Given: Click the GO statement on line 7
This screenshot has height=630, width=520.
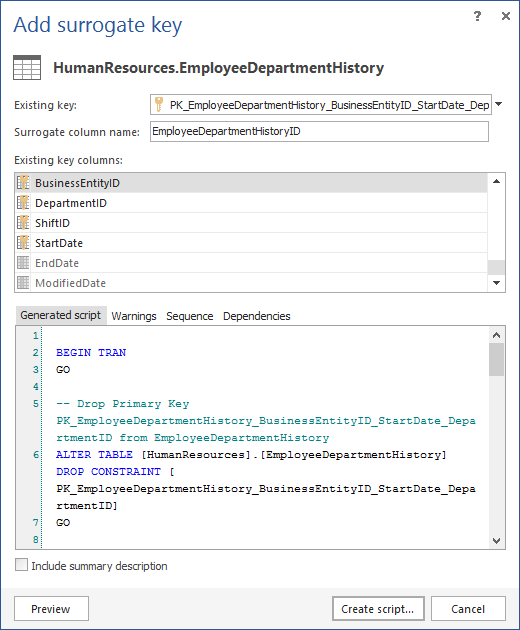Looking at the screenshot, I should tap(63, 523).
